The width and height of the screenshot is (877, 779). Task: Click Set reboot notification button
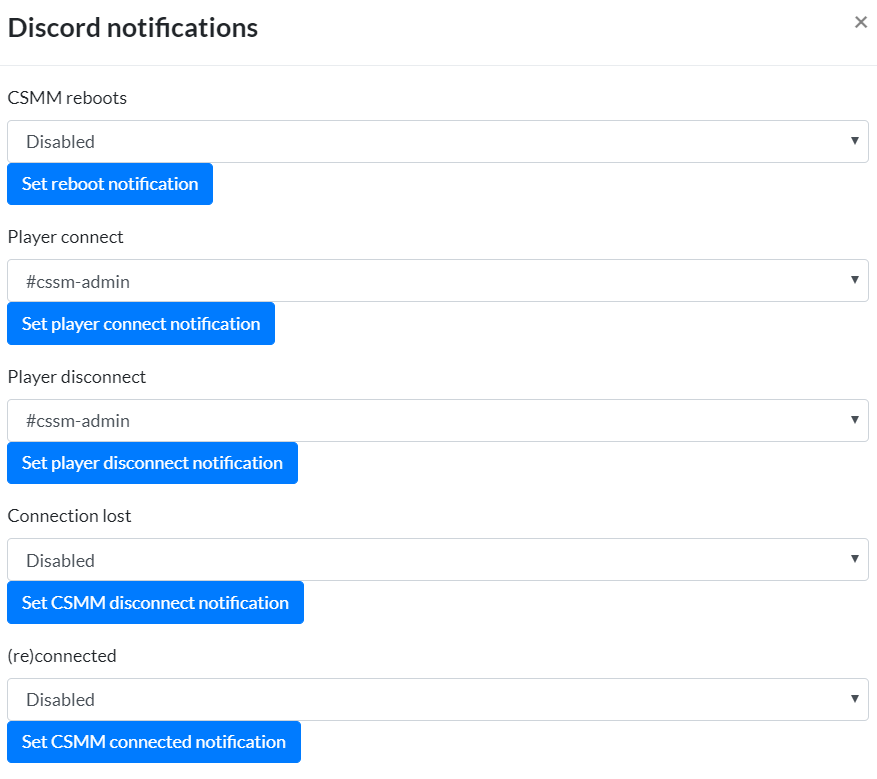(x=110, y=184)
